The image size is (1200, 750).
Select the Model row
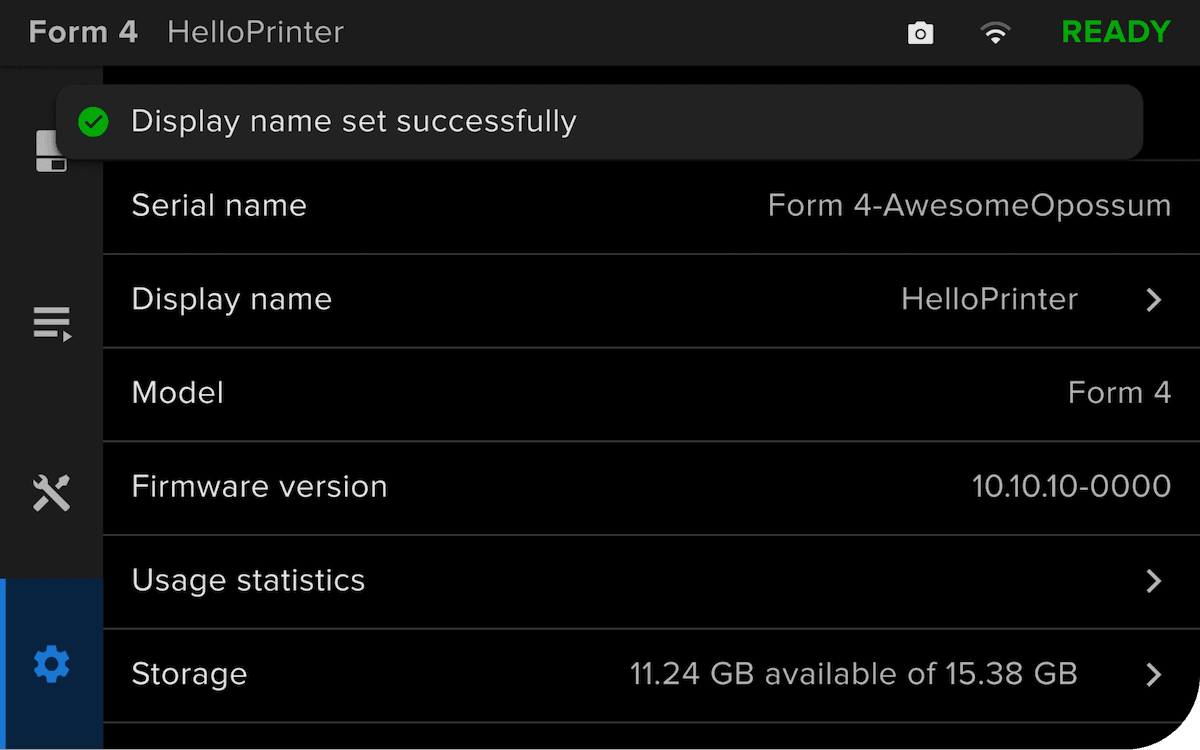tap(651, 394)
